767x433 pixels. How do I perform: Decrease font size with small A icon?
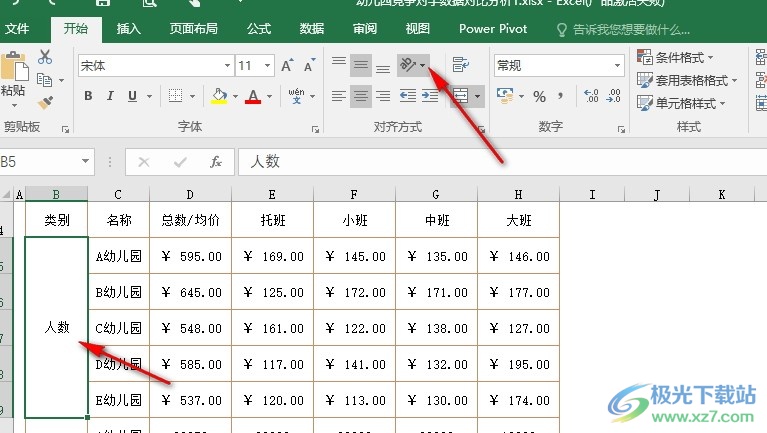point(310,65)
